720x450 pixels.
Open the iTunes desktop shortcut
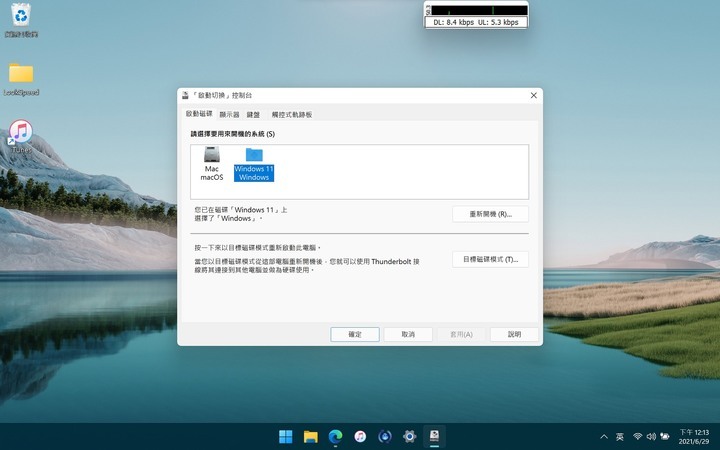(21, 133)
